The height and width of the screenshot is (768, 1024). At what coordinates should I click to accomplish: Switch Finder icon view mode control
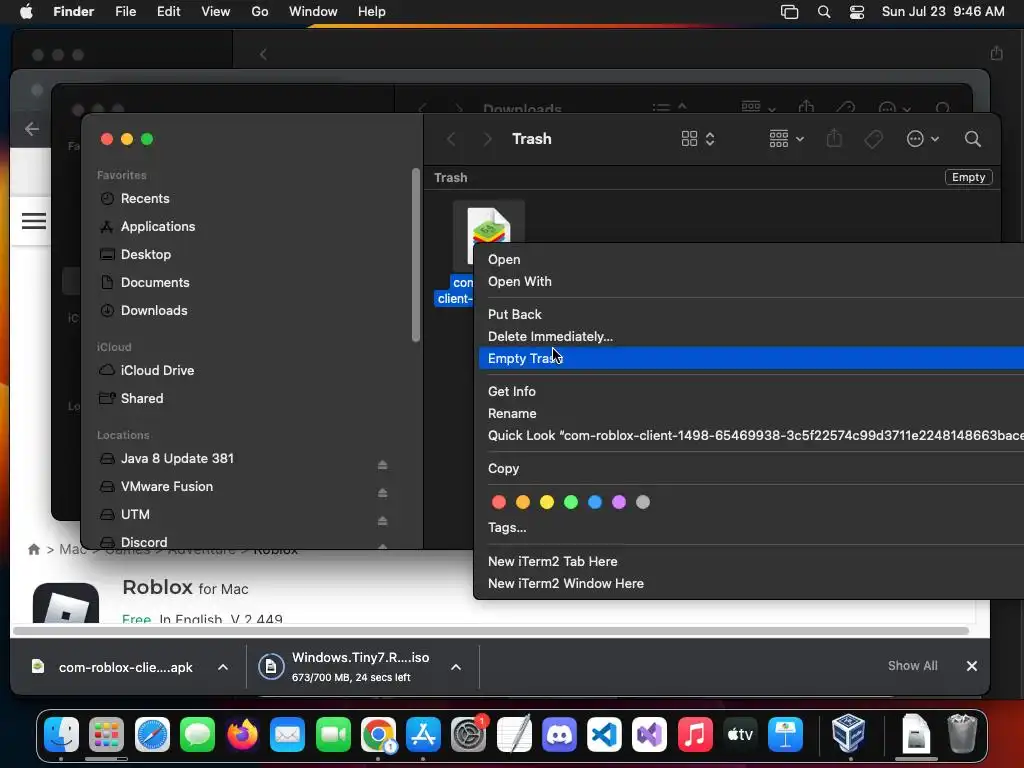point(698,139)
